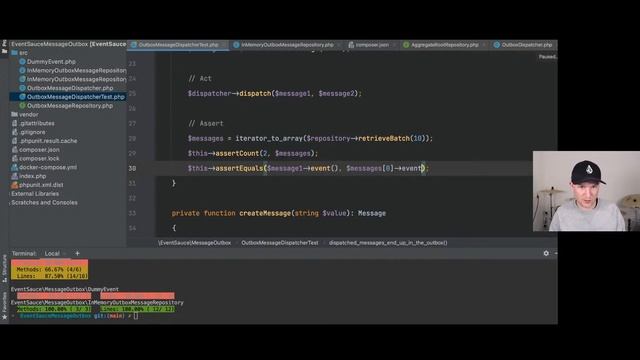Select EventSauceMessageOutbox project root
The height and width of the screenshot is (360, 640).
[69, 44]
